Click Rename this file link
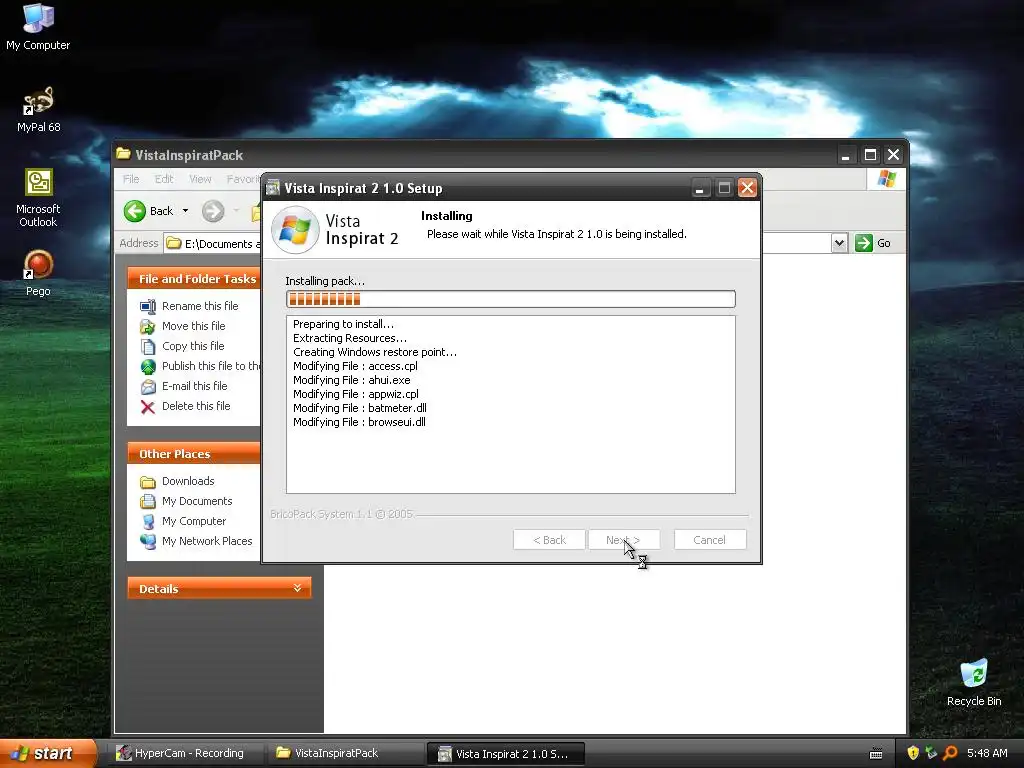Image resolution: width=1024 pixels, height=768 pixels. coord(200,306)
